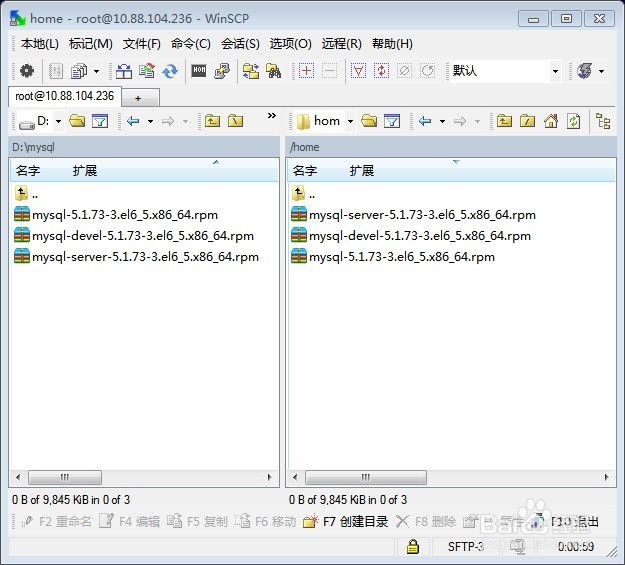The image size is (625, 565).
Task: Open local directory folder icon in D: panel
Action: click(77, 120)
